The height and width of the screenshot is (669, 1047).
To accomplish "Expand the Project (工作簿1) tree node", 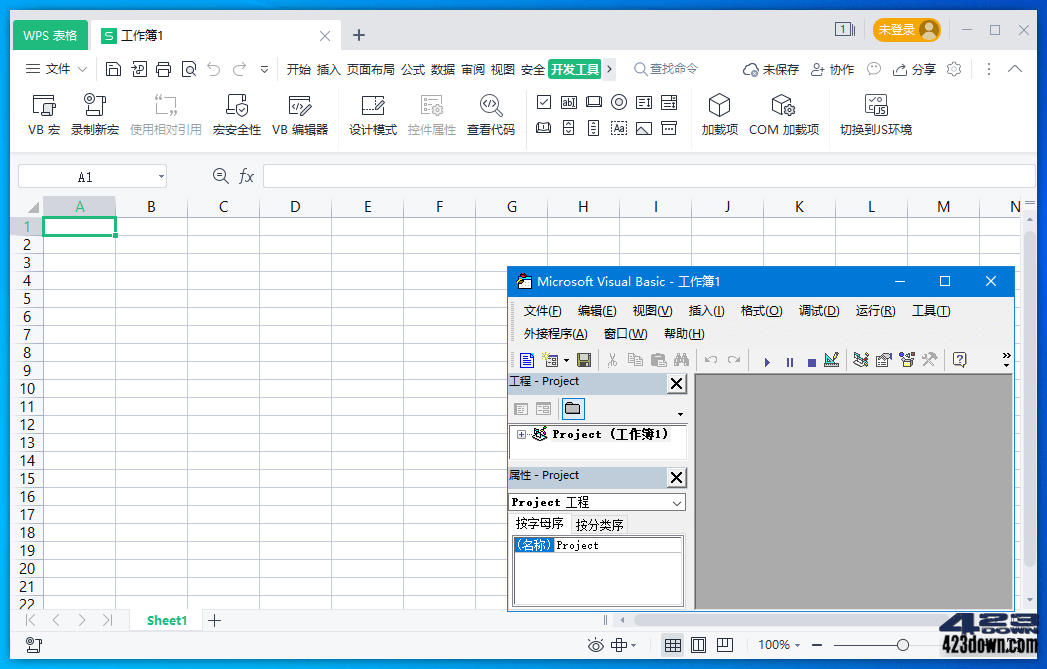I will [521, 434].
